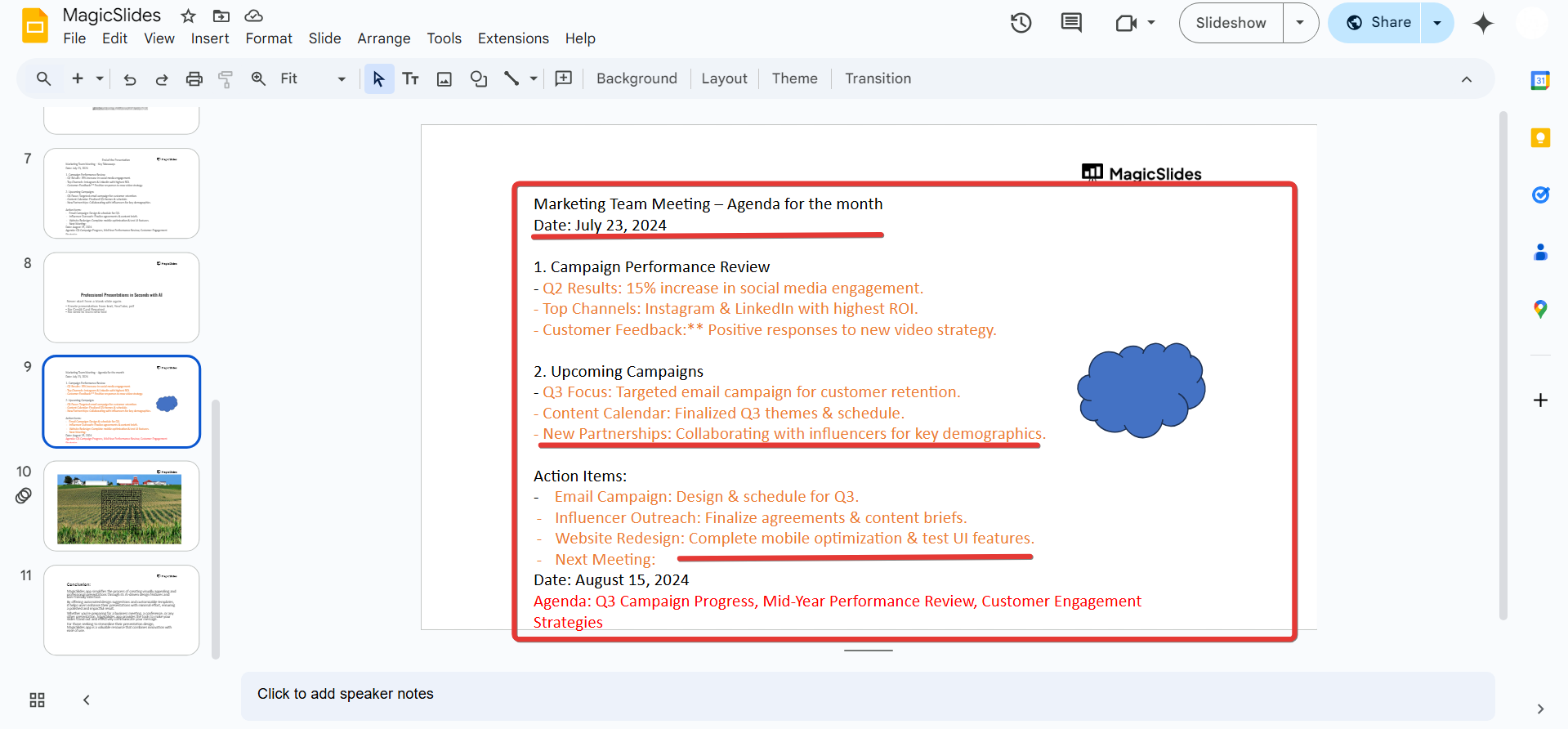Viewport: 1568px width, 729px height.
Task: Open the View menu
Action: 159,38
